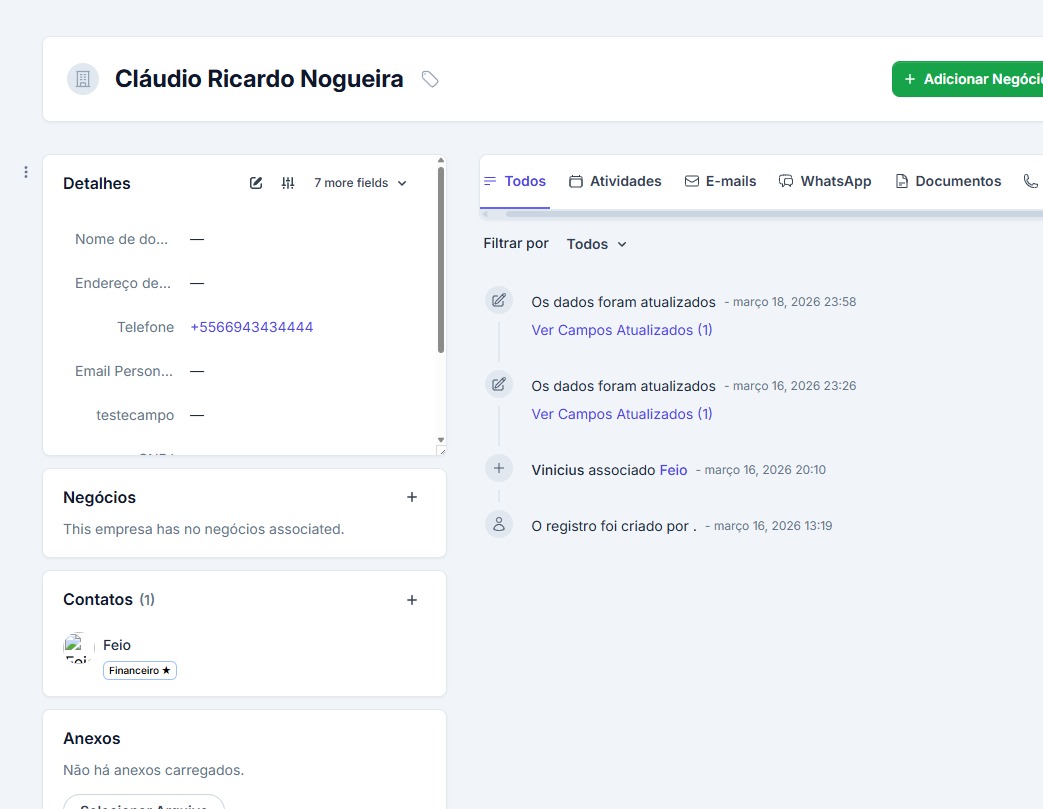Expand the 7 more fields dropdown
The height and width of the screenshot is (809, 1043).
(x=360, y=183)
